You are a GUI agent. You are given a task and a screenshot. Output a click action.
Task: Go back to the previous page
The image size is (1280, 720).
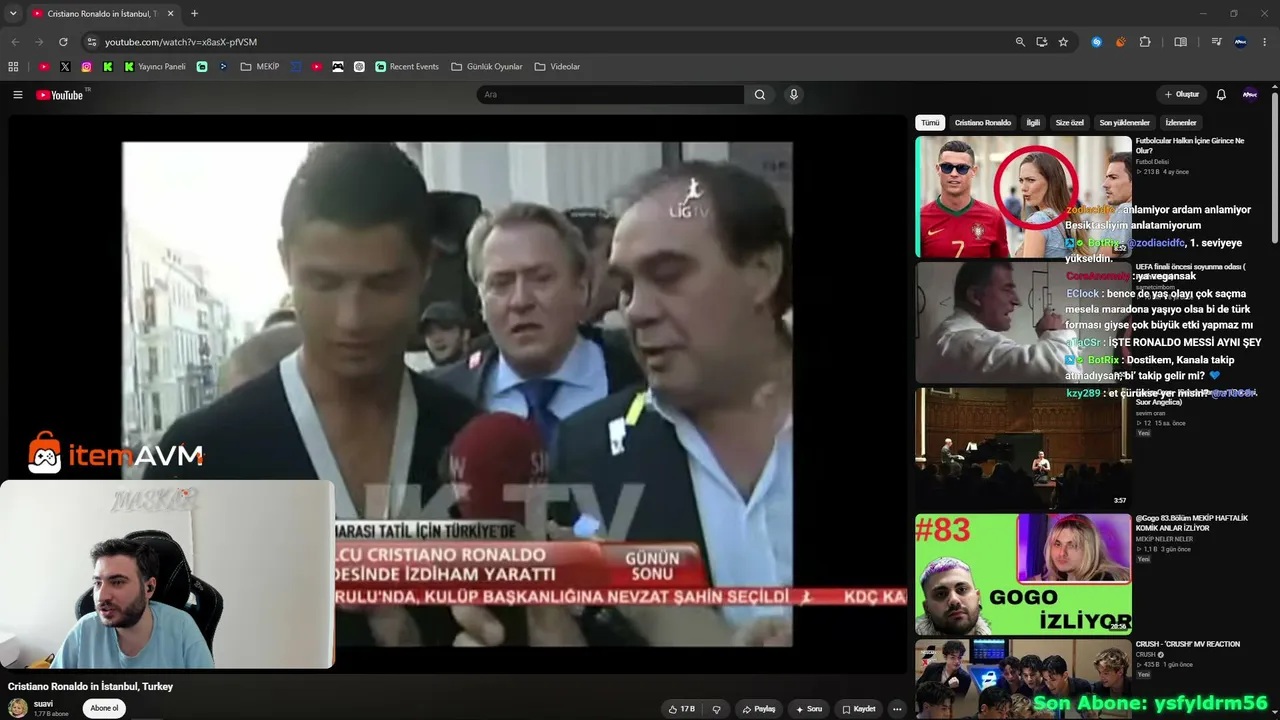click(x=15, y=42)
